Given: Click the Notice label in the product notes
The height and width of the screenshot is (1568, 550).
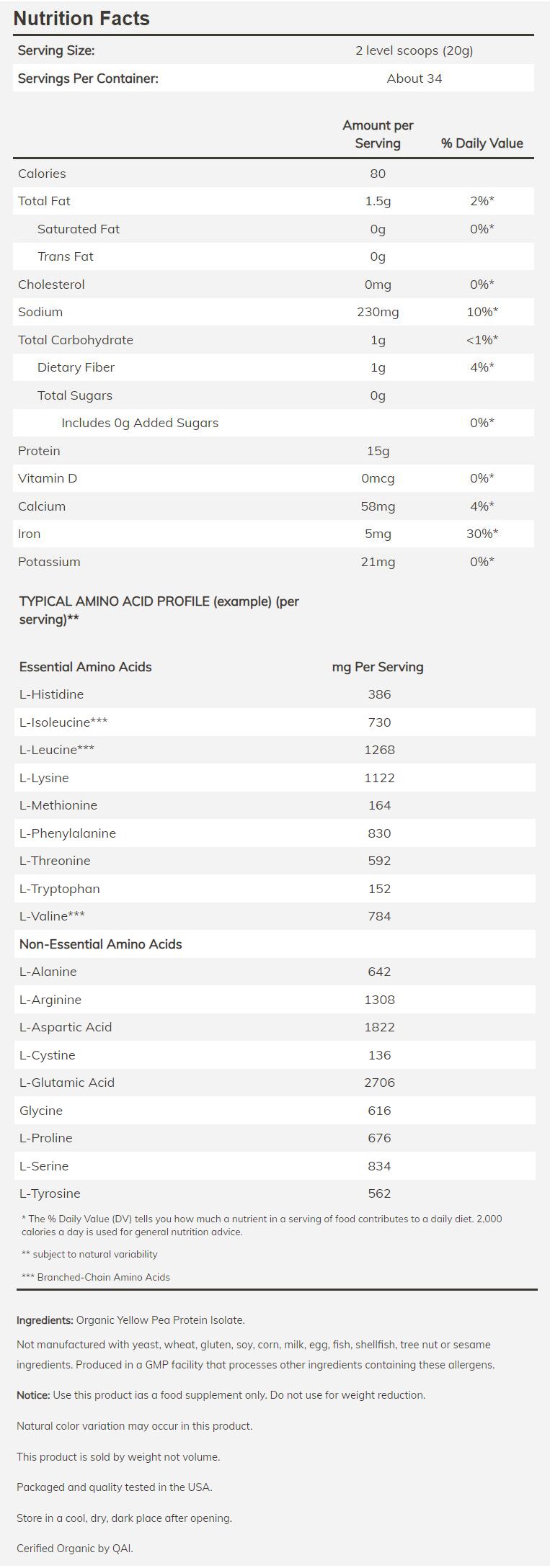Looking at the screenshot, I should [x=33, y=1395].
